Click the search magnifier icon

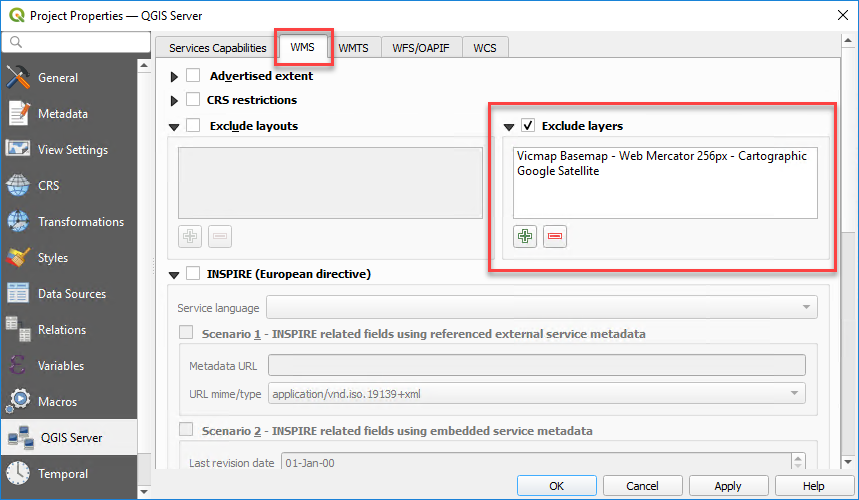pyautogui.click(x=15, y=42)
